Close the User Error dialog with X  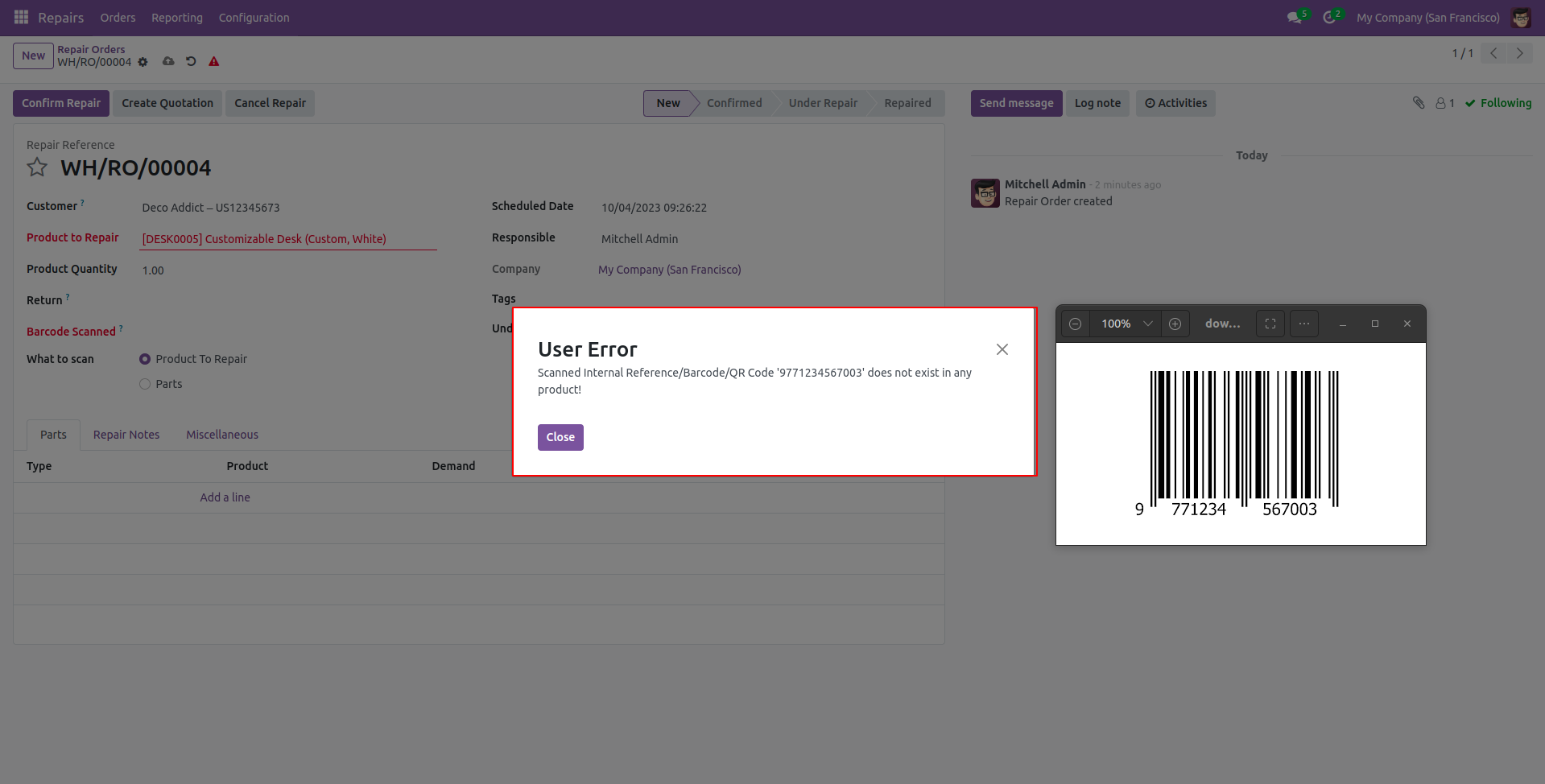1002,349
